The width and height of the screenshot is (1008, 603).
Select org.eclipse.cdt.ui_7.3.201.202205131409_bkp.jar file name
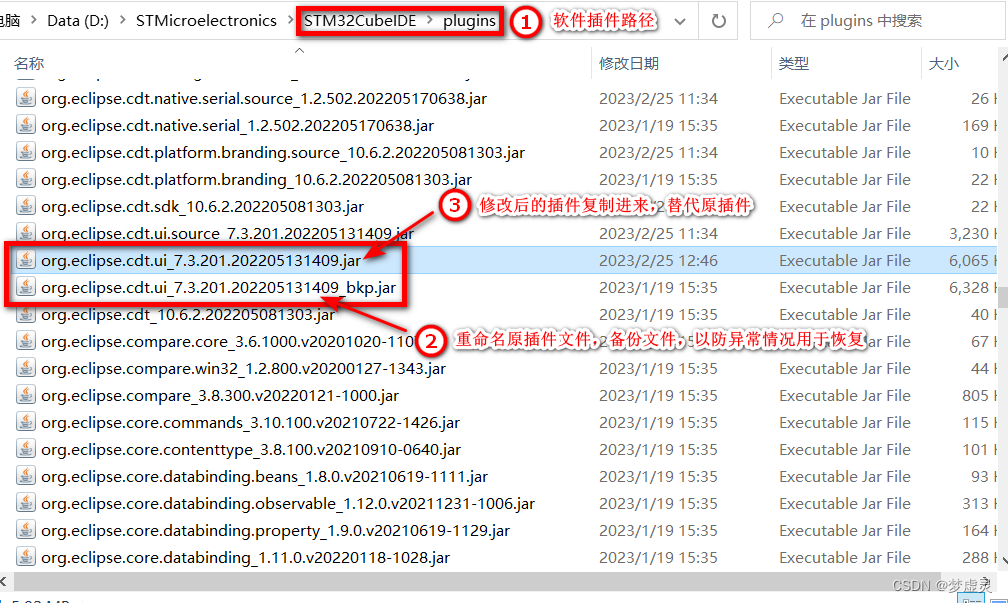219,287
